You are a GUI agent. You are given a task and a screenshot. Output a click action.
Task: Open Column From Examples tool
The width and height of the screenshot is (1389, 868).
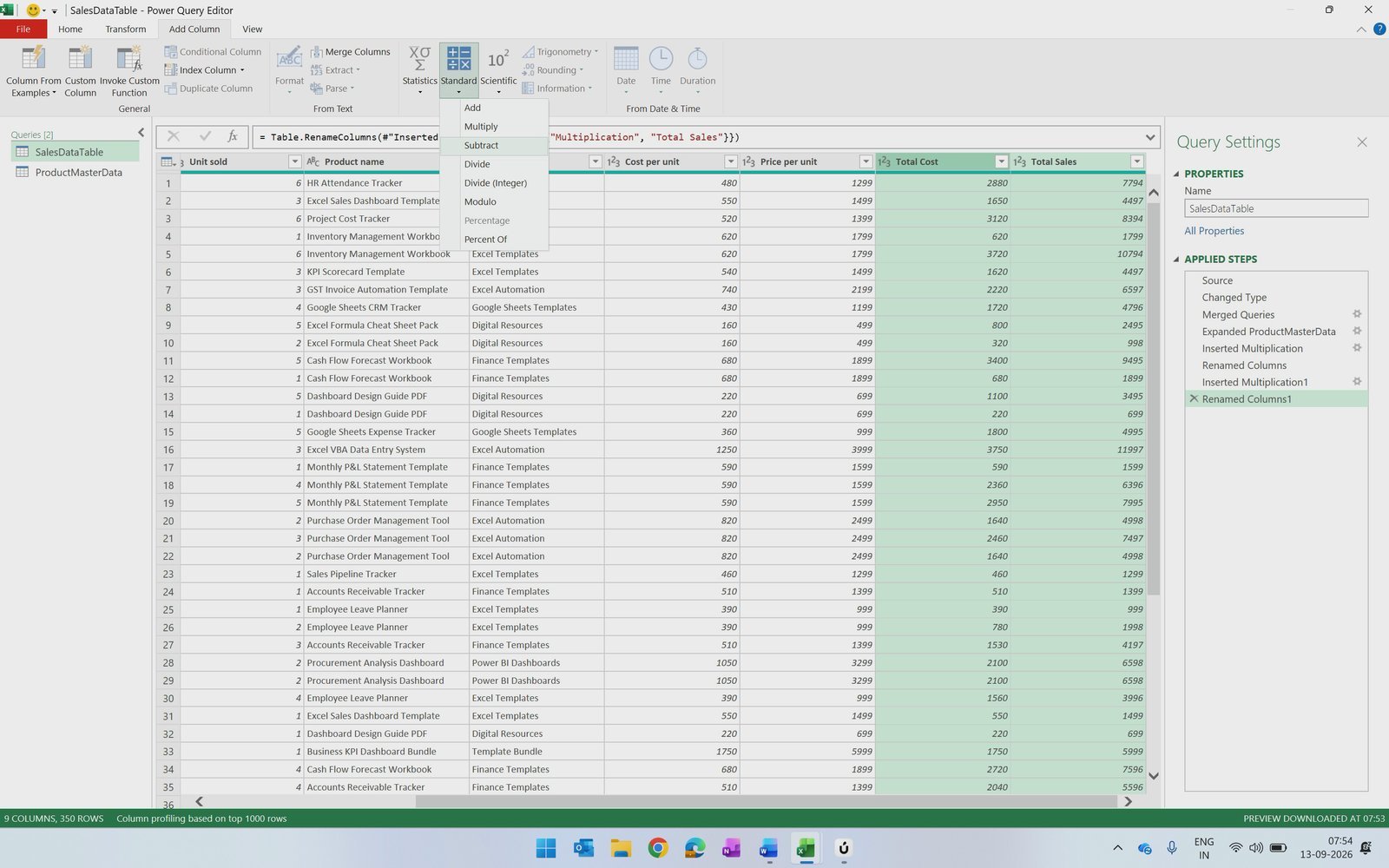point(33,71)
